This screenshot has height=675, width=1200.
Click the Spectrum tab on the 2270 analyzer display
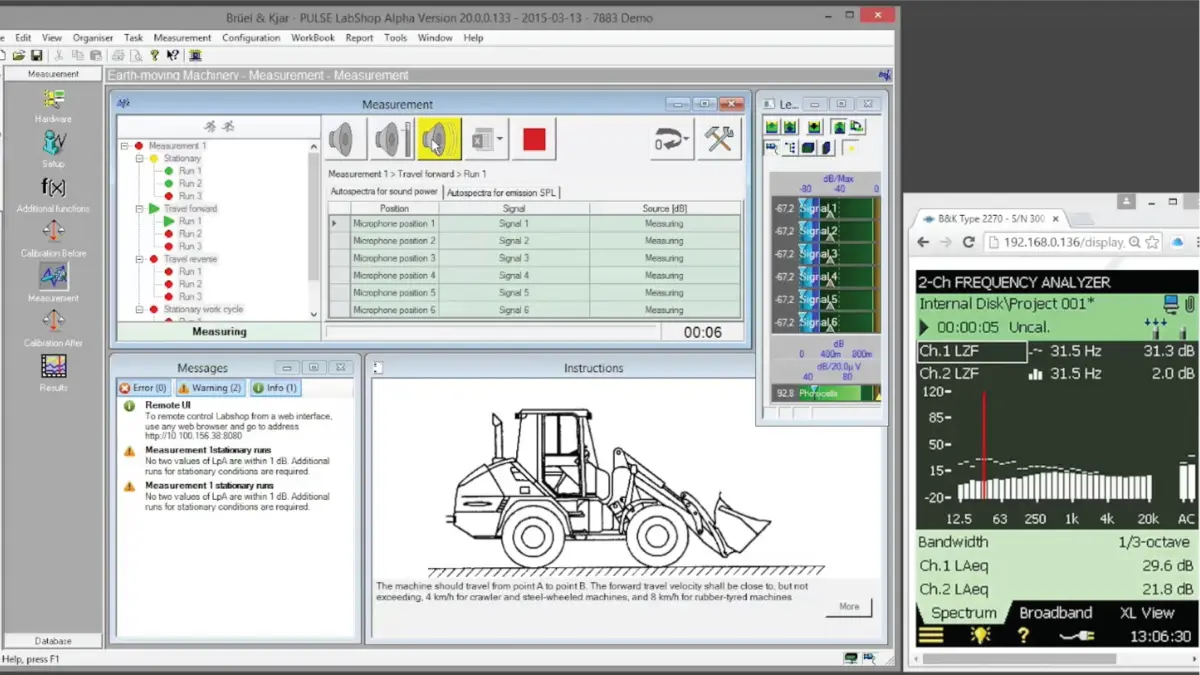click(x=961, y=613)
